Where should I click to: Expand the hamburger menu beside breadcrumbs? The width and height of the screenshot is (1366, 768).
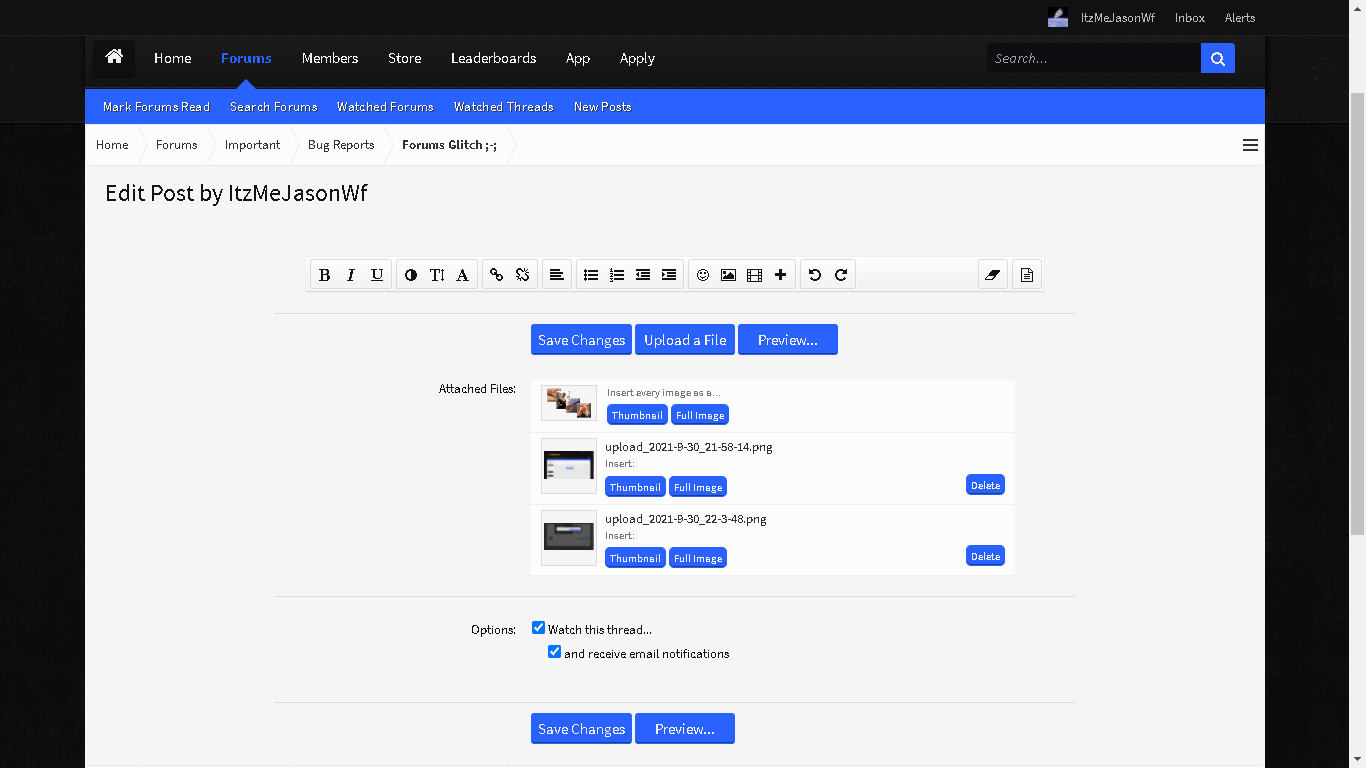[x=1250, y=145]
